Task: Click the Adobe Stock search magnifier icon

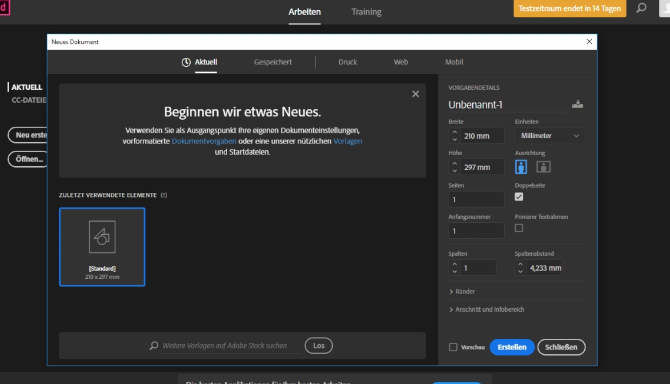Action: [154, 346]
